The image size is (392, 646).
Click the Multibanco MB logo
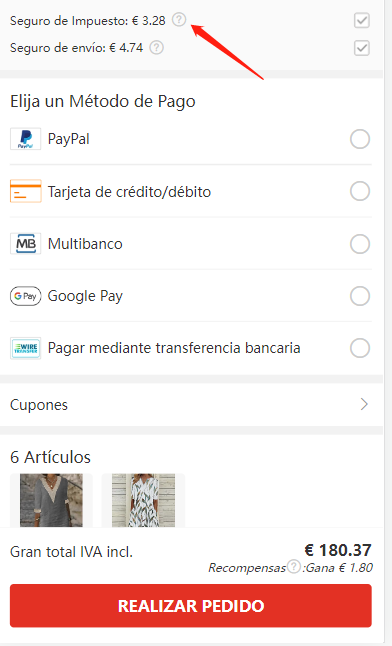tap(26, 243)
